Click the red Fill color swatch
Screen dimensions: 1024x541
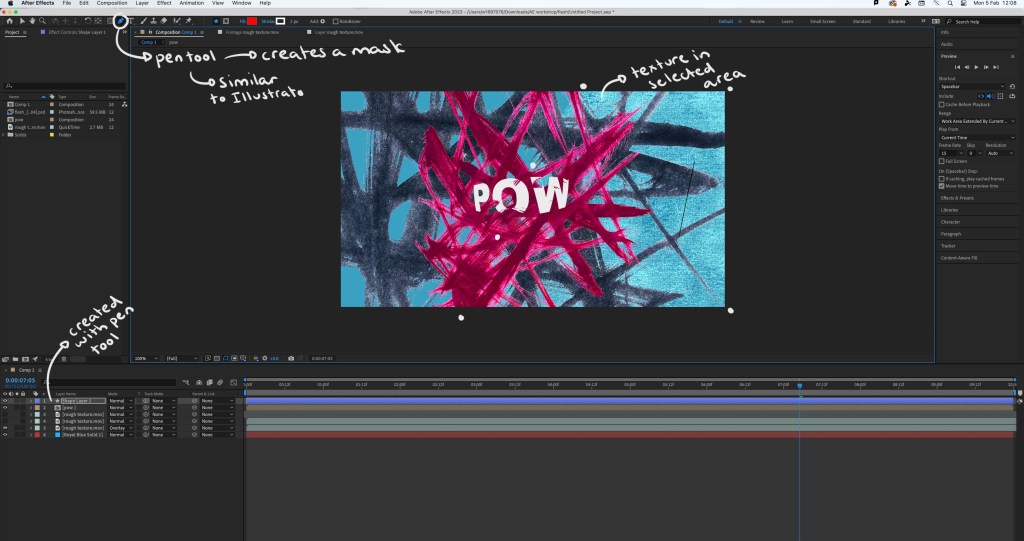[252, 20]
